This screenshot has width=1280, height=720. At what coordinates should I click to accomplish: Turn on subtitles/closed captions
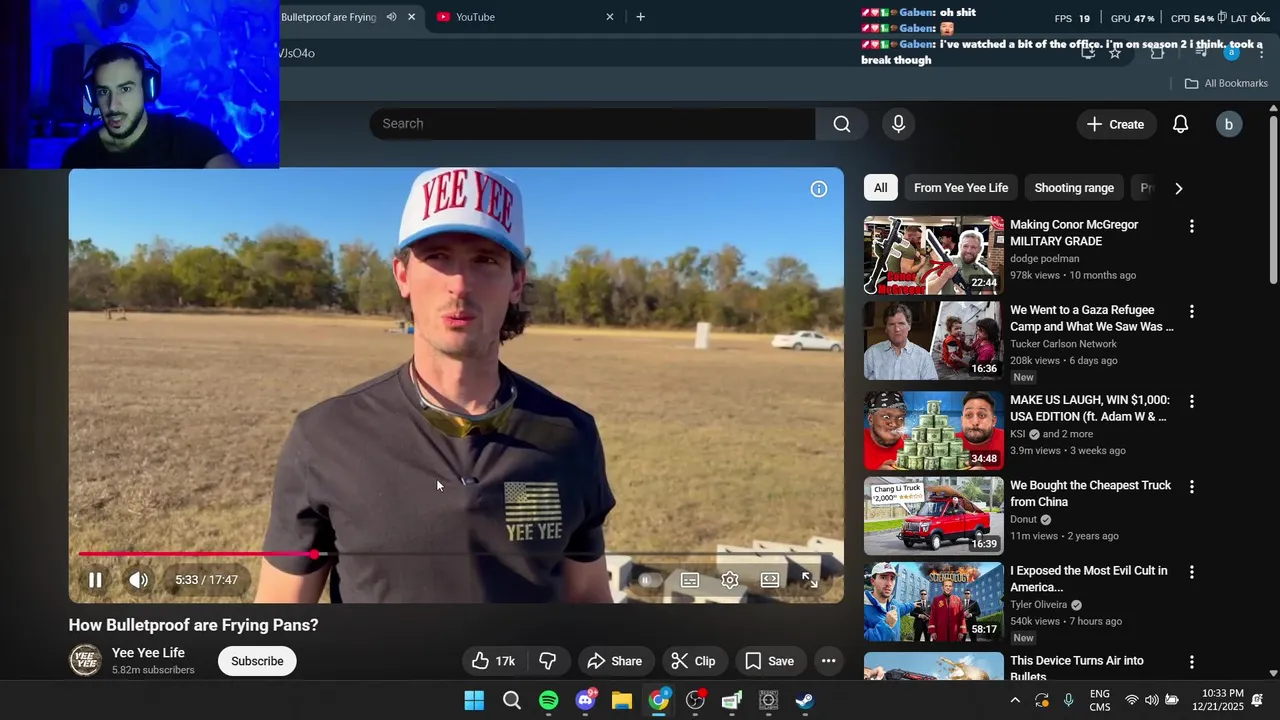point(690,580)
